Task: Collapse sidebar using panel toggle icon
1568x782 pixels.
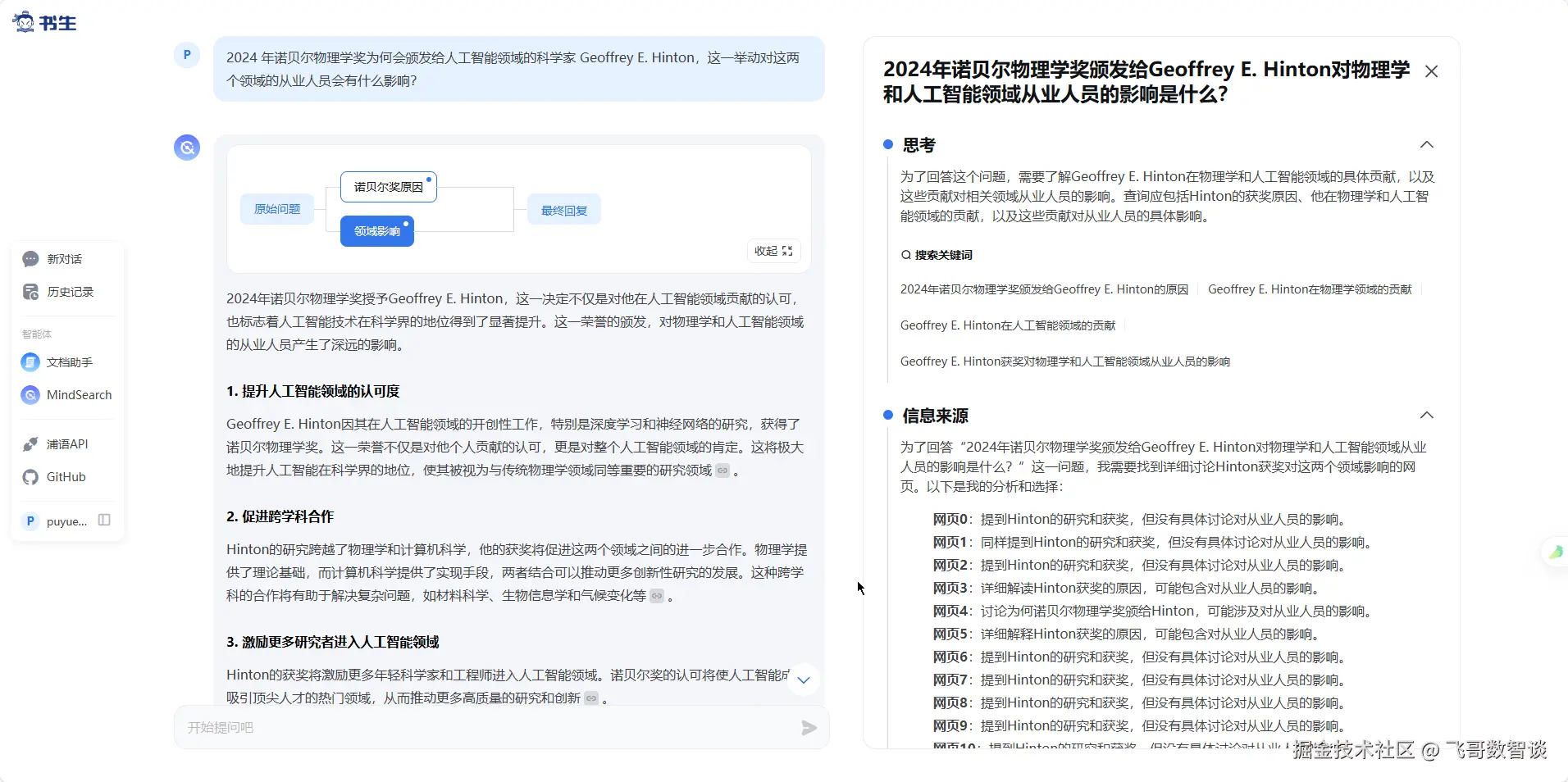Action: 104,521
